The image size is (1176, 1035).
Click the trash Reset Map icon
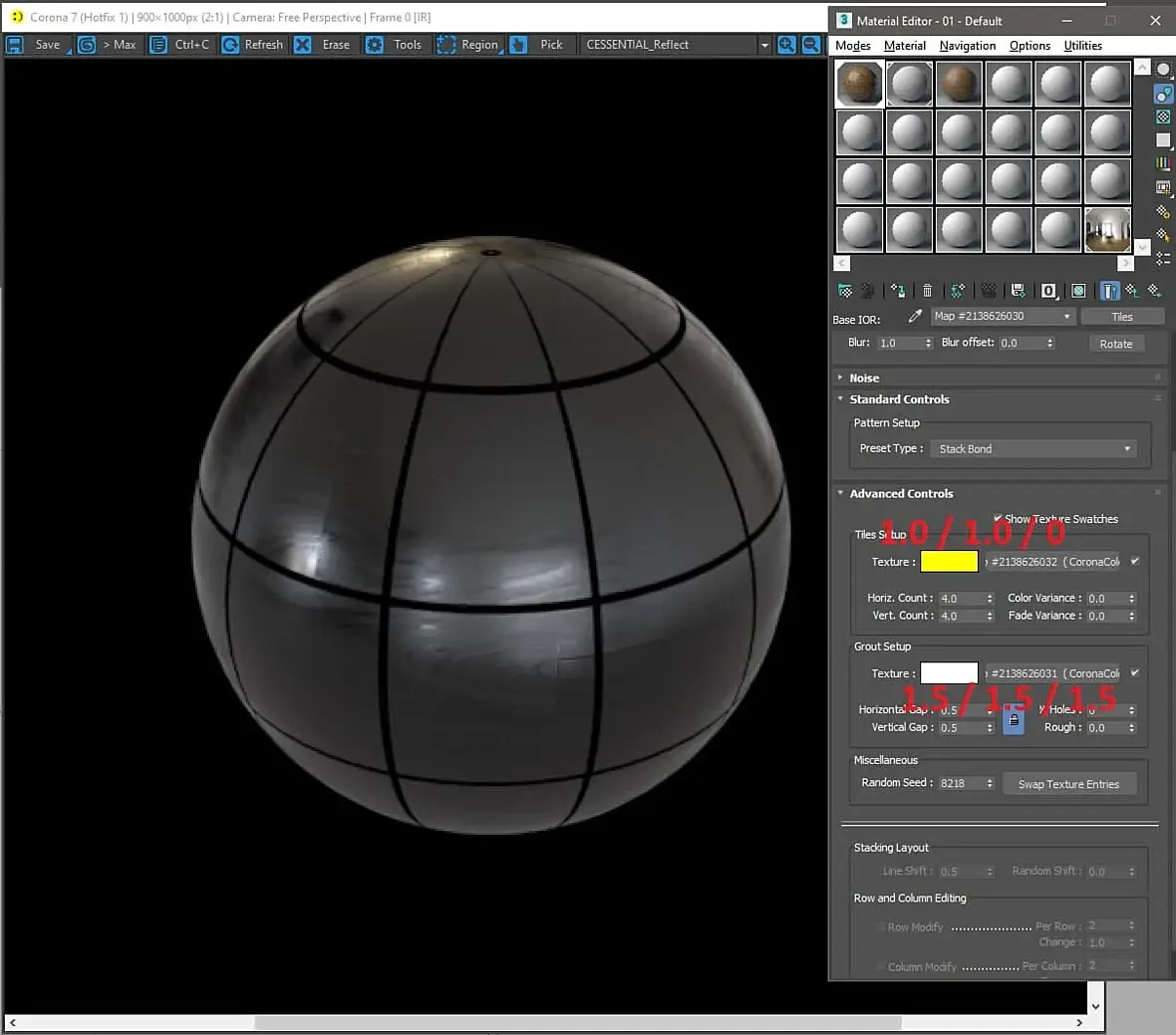point(927,291)
